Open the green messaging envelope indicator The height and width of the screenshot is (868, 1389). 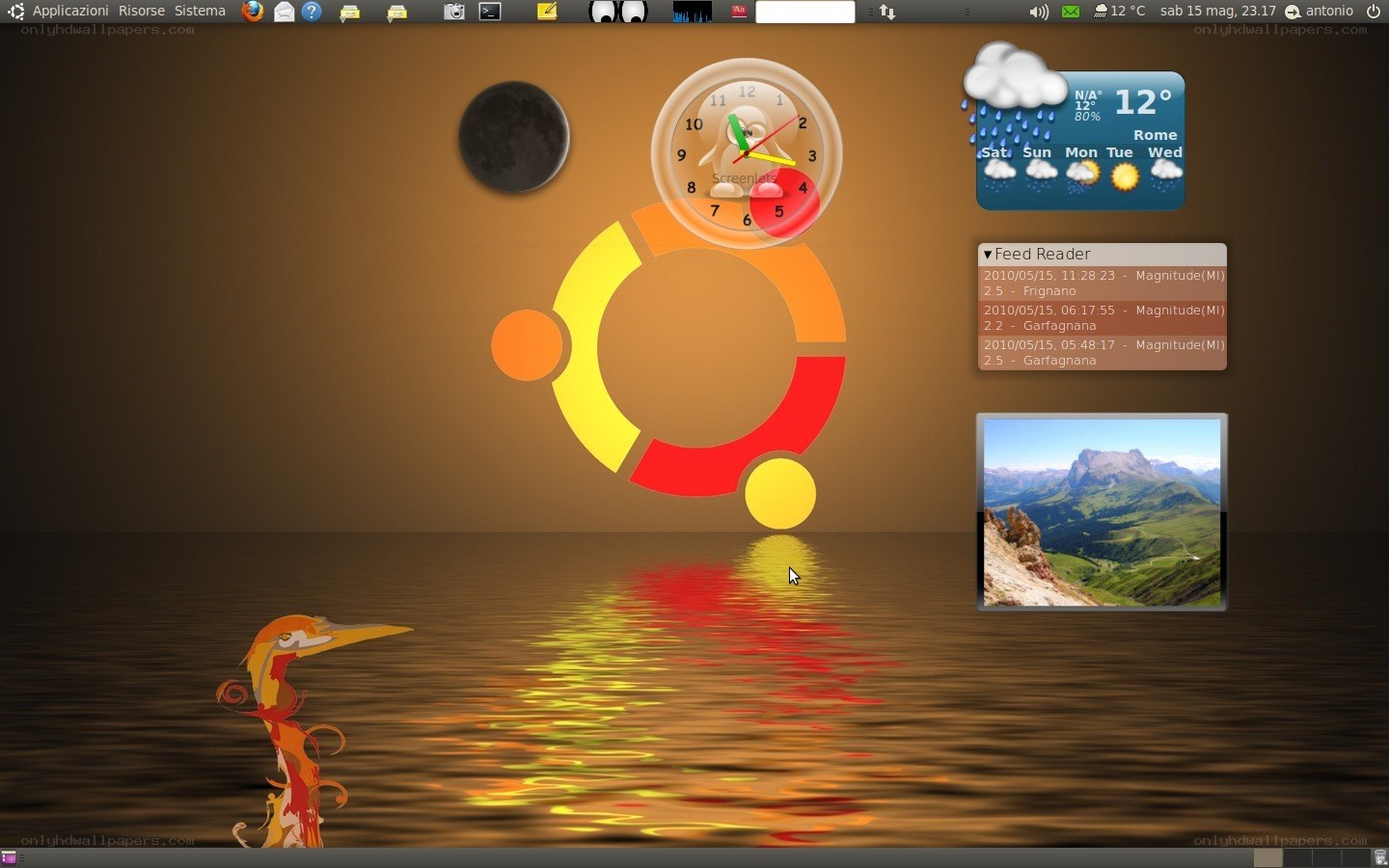[1071, 12]
